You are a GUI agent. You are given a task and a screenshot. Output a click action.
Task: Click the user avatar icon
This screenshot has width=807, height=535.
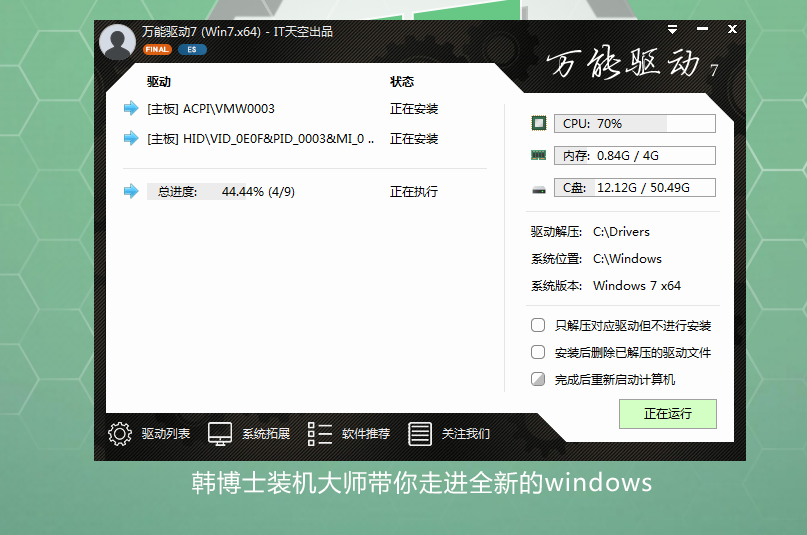[117, 42]
